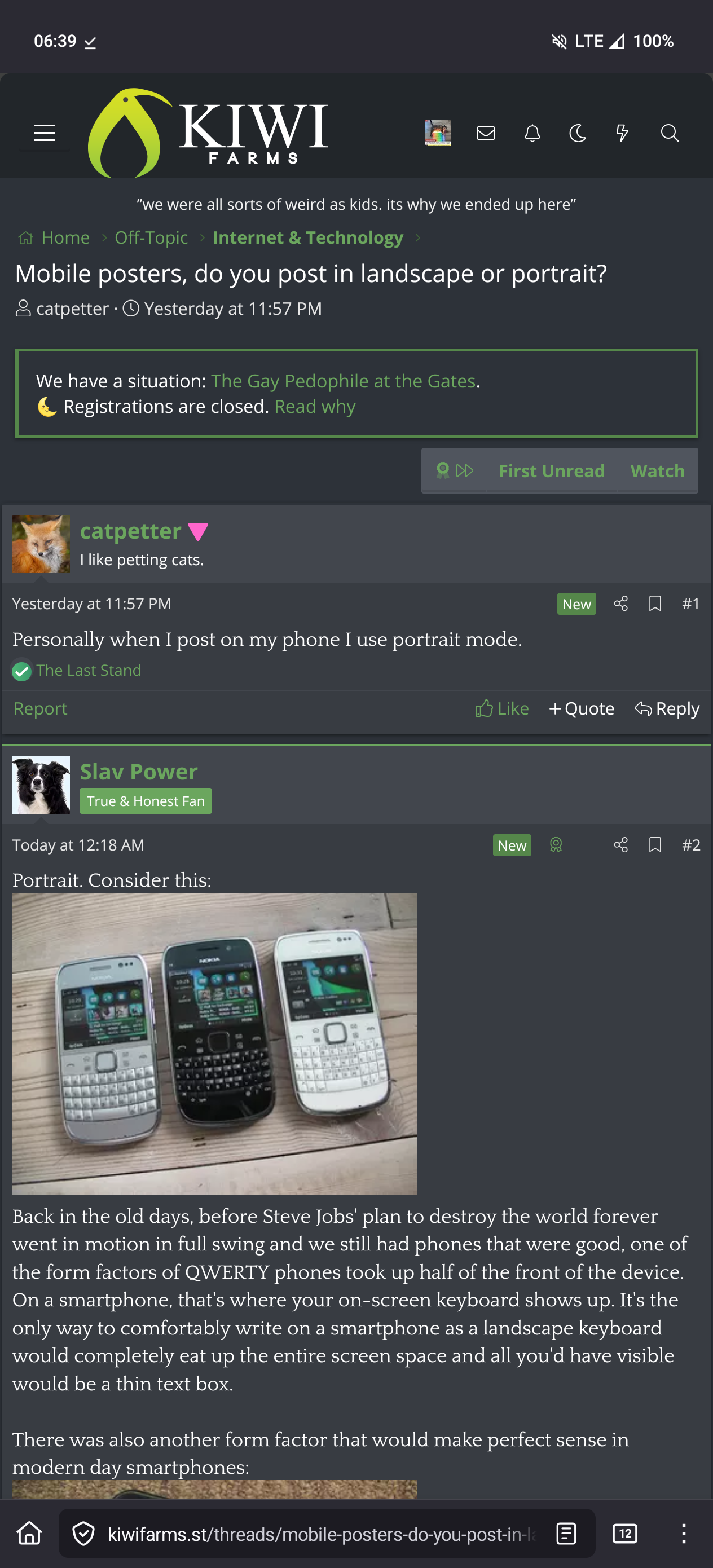Viewport: 713px width, 1568px height.
Task: Go to Off-Topic breadcrumb
Action: pos(151,237)
